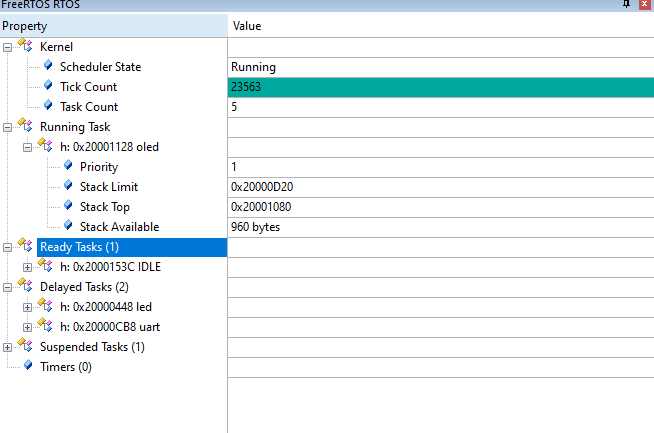Click the Timers property icon
The height and width of the screenshot is (433, 654).
28,365
